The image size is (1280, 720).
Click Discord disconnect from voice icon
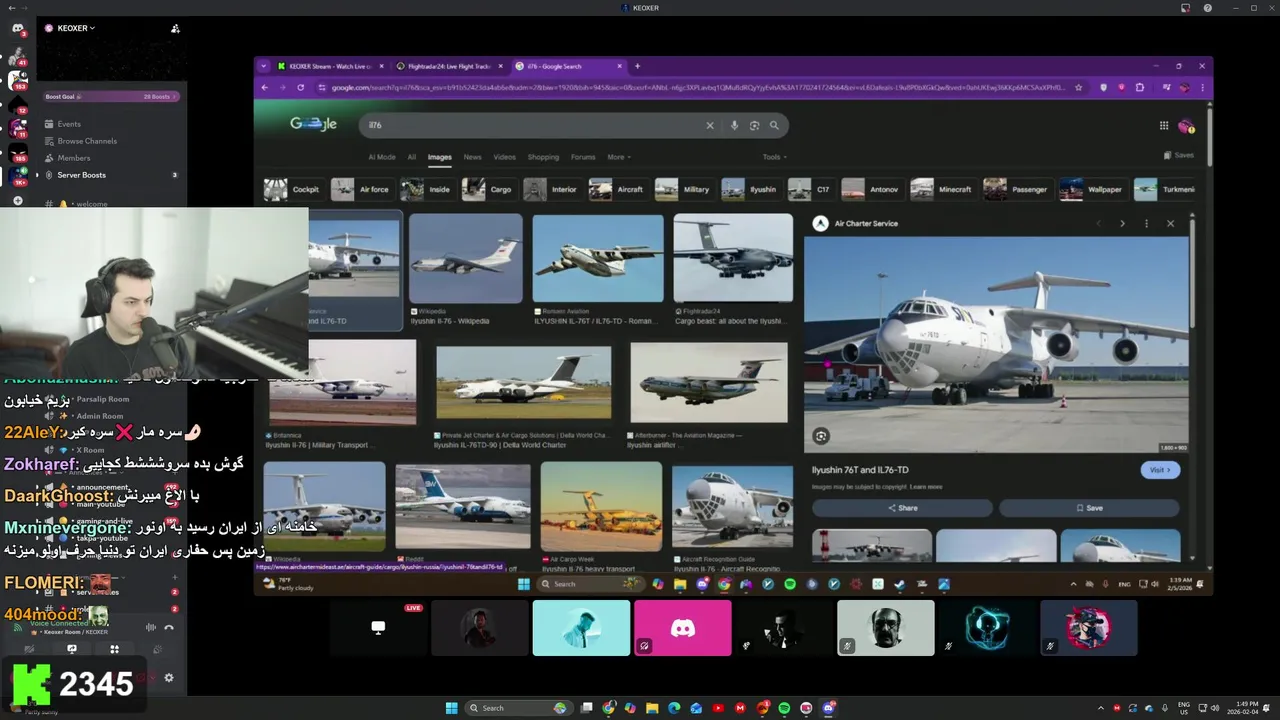[169, 627]
